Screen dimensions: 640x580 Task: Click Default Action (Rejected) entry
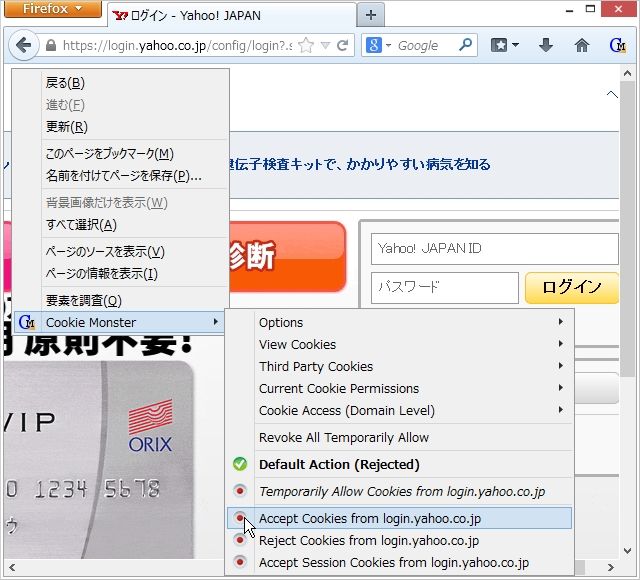pos(399,464)
